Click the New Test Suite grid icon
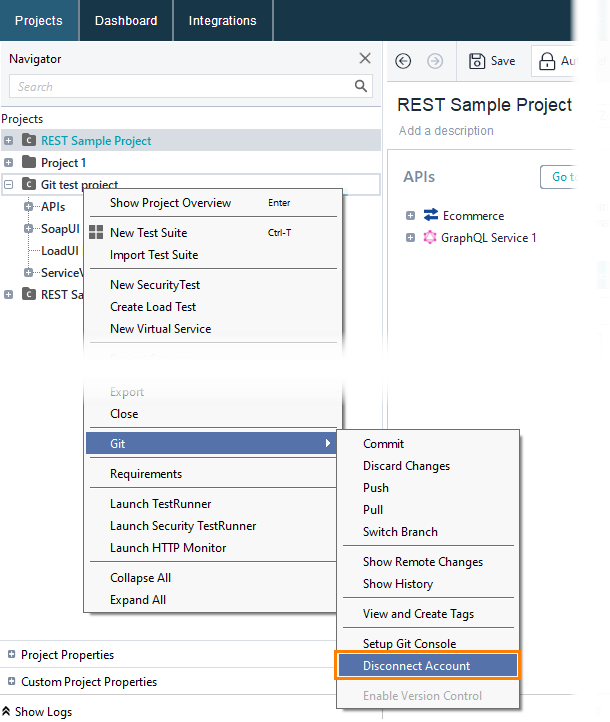 (x=96, y=232)
